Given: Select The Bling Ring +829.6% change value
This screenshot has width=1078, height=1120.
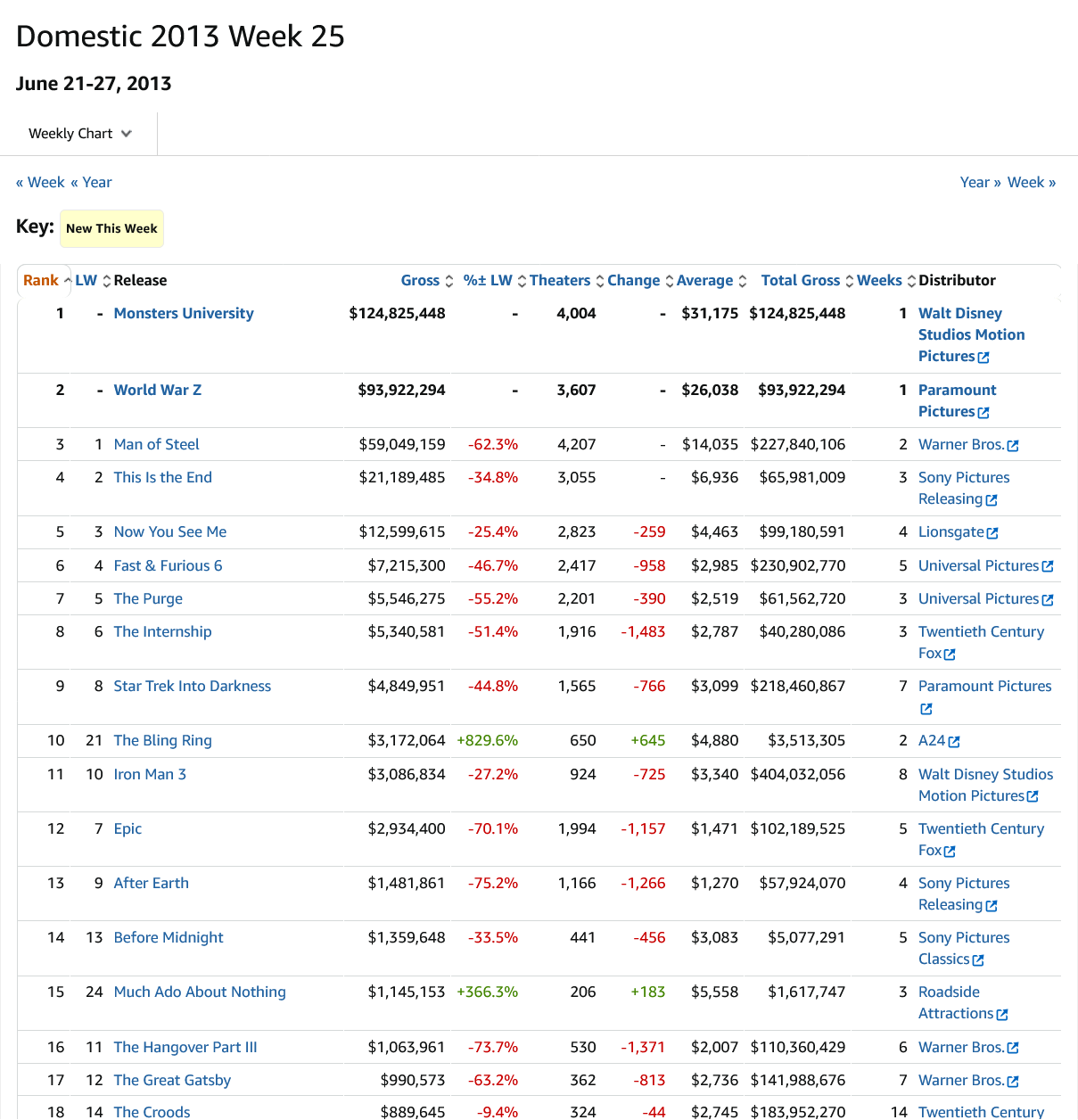Looking at the screenshot, I should tap(488, 740).
